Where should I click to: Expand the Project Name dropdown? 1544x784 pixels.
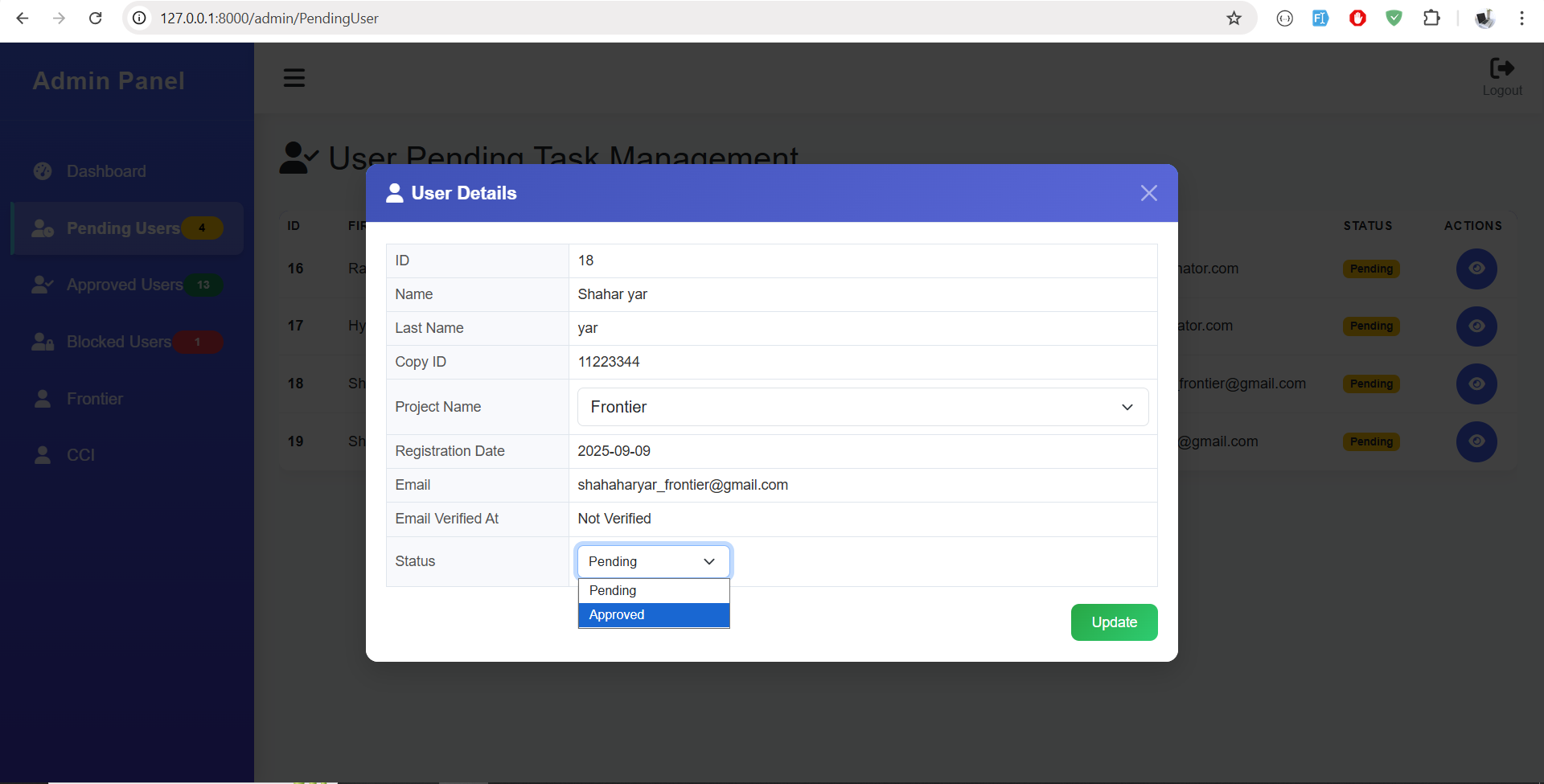point(862,407)
